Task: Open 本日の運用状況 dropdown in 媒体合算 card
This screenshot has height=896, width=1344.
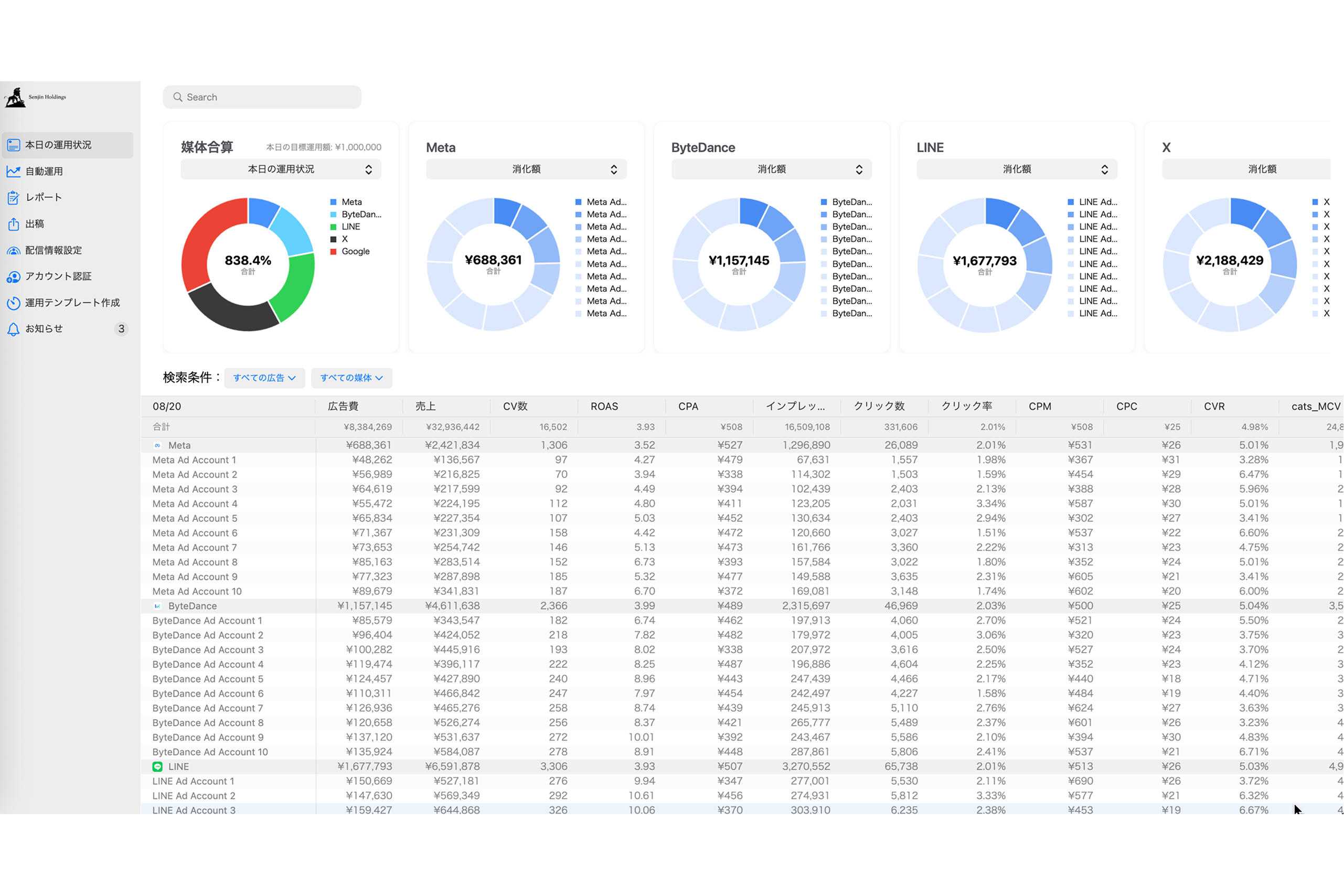Action: (x=281, y=169)
